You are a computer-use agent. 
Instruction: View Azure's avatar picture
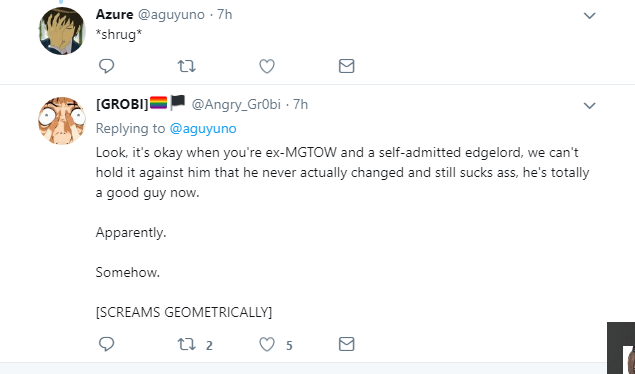coord(62,31)
